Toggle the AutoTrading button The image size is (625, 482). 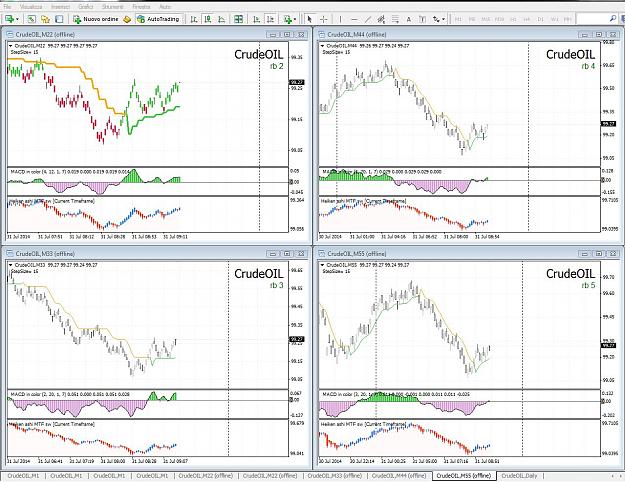[x=159, y=19]
